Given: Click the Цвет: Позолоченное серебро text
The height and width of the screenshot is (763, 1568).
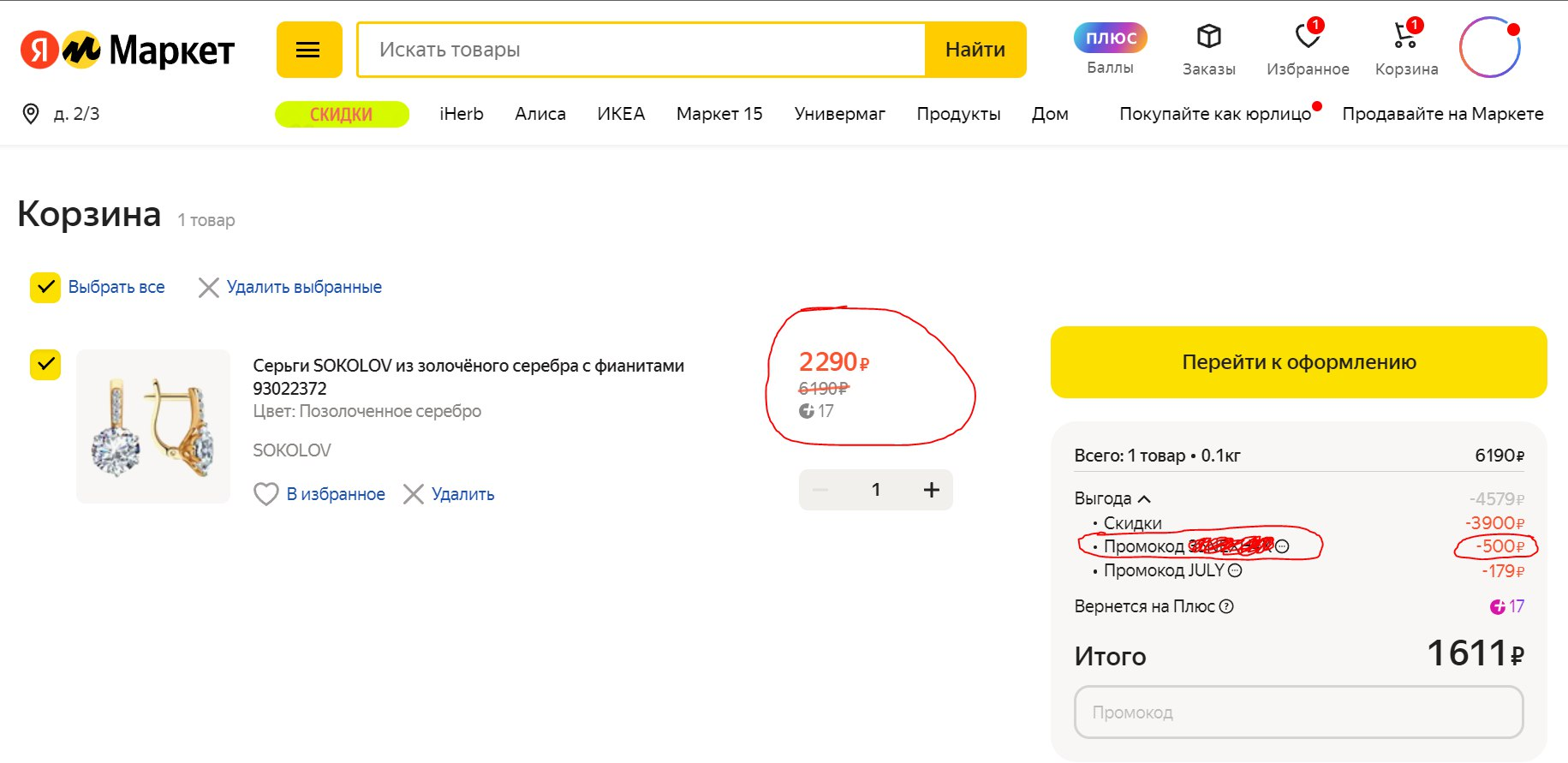Looking at the screenshot, I should tap(367, 411).
